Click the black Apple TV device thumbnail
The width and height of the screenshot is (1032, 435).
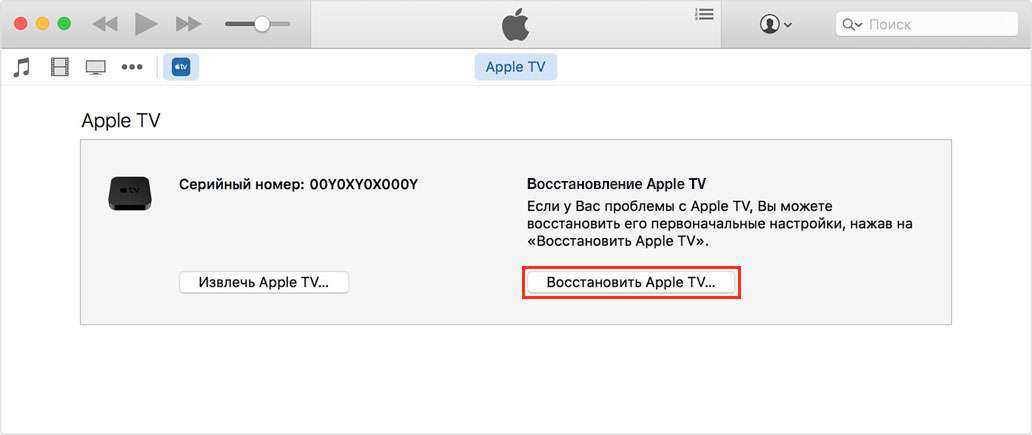[x=131, y=193]
